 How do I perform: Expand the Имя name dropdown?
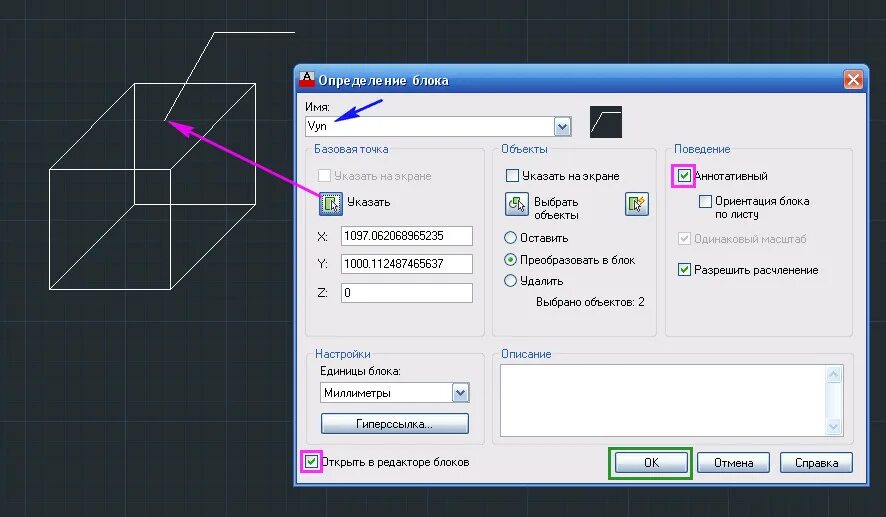pos(562,127)
